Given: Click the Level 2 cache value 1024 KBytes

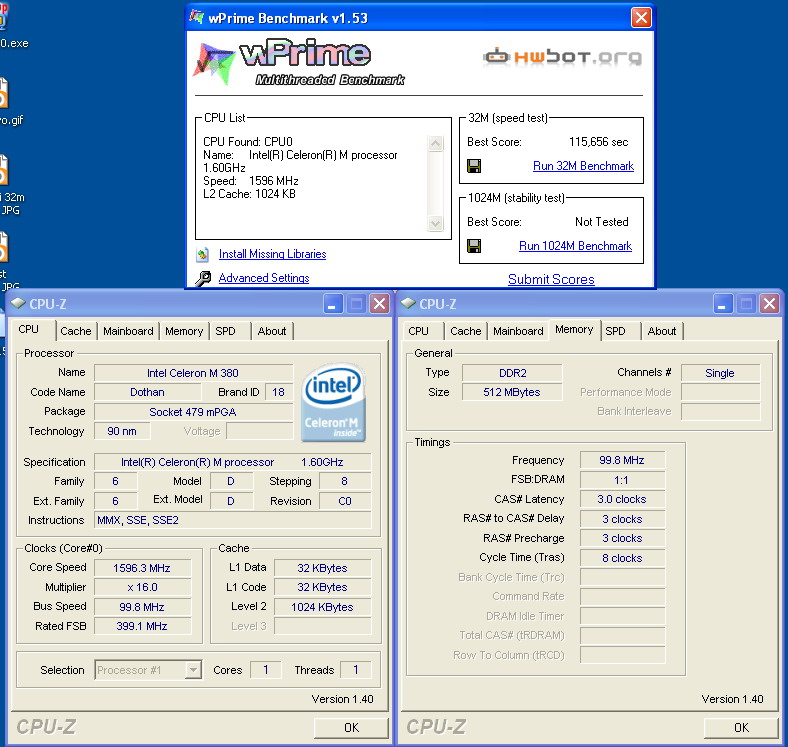Looking at the screenshot, I should (x=322, y=607).
